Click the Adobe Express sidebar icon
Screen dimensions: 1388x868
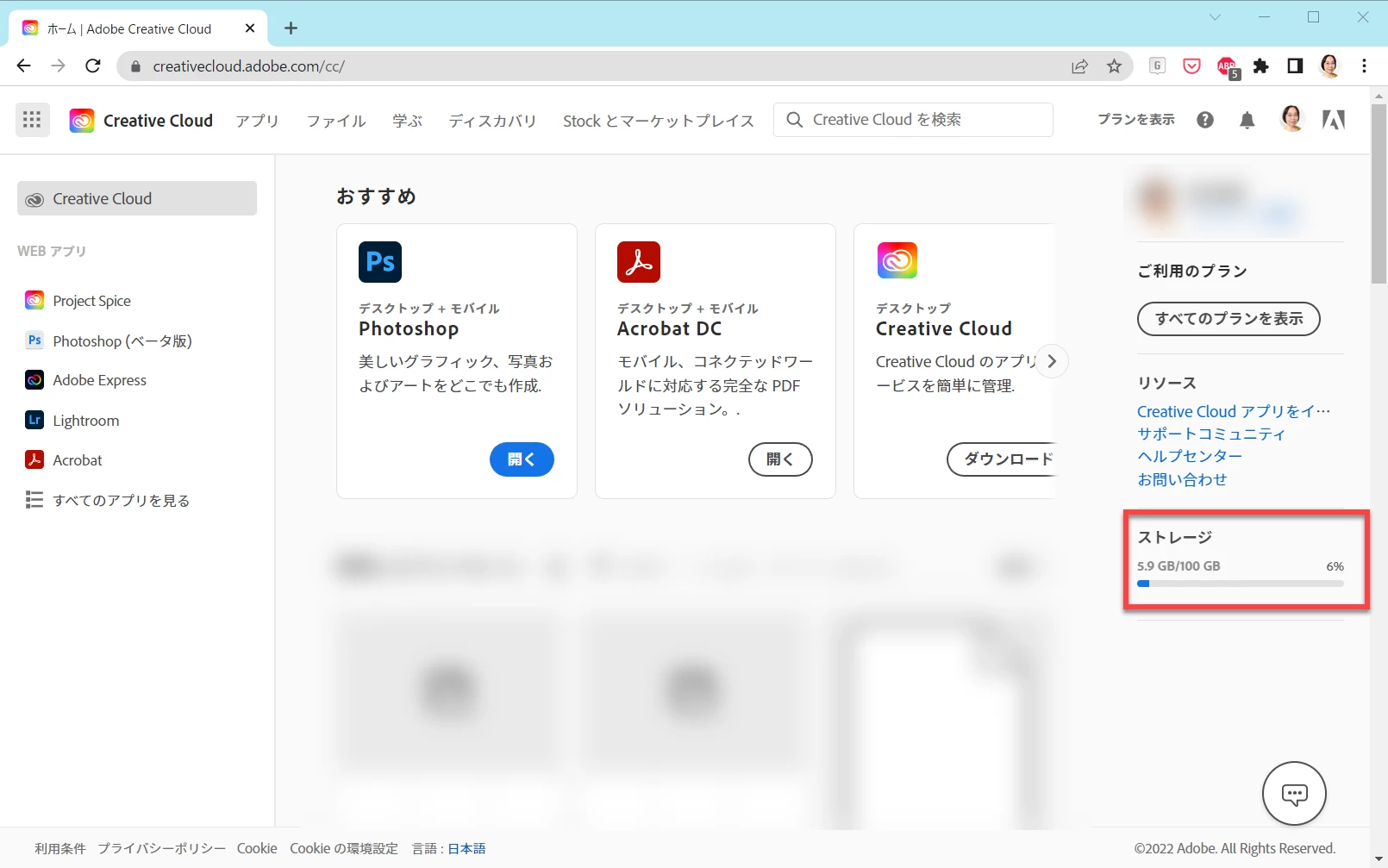(34, 380)
